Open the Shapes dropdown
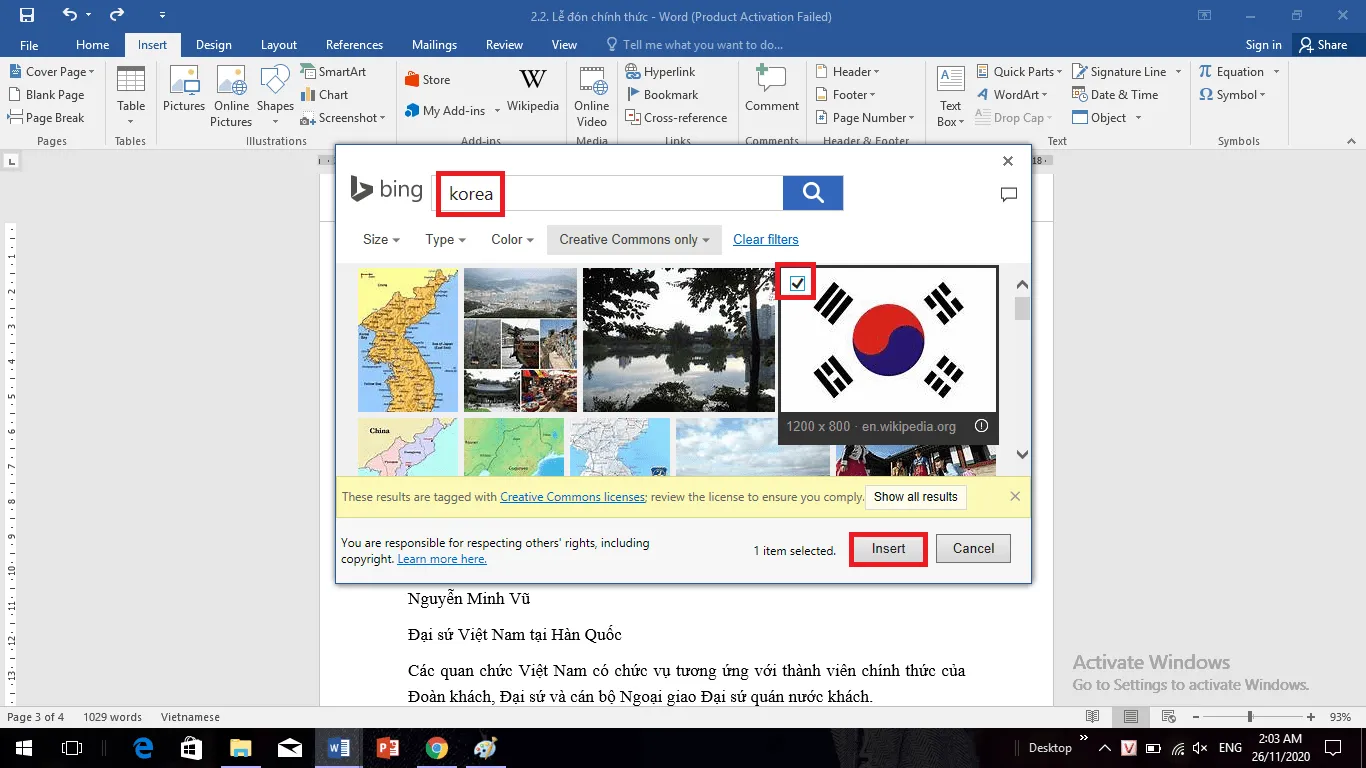Image resolution: width=1366 pixels, height=768 pixels. 275,96
